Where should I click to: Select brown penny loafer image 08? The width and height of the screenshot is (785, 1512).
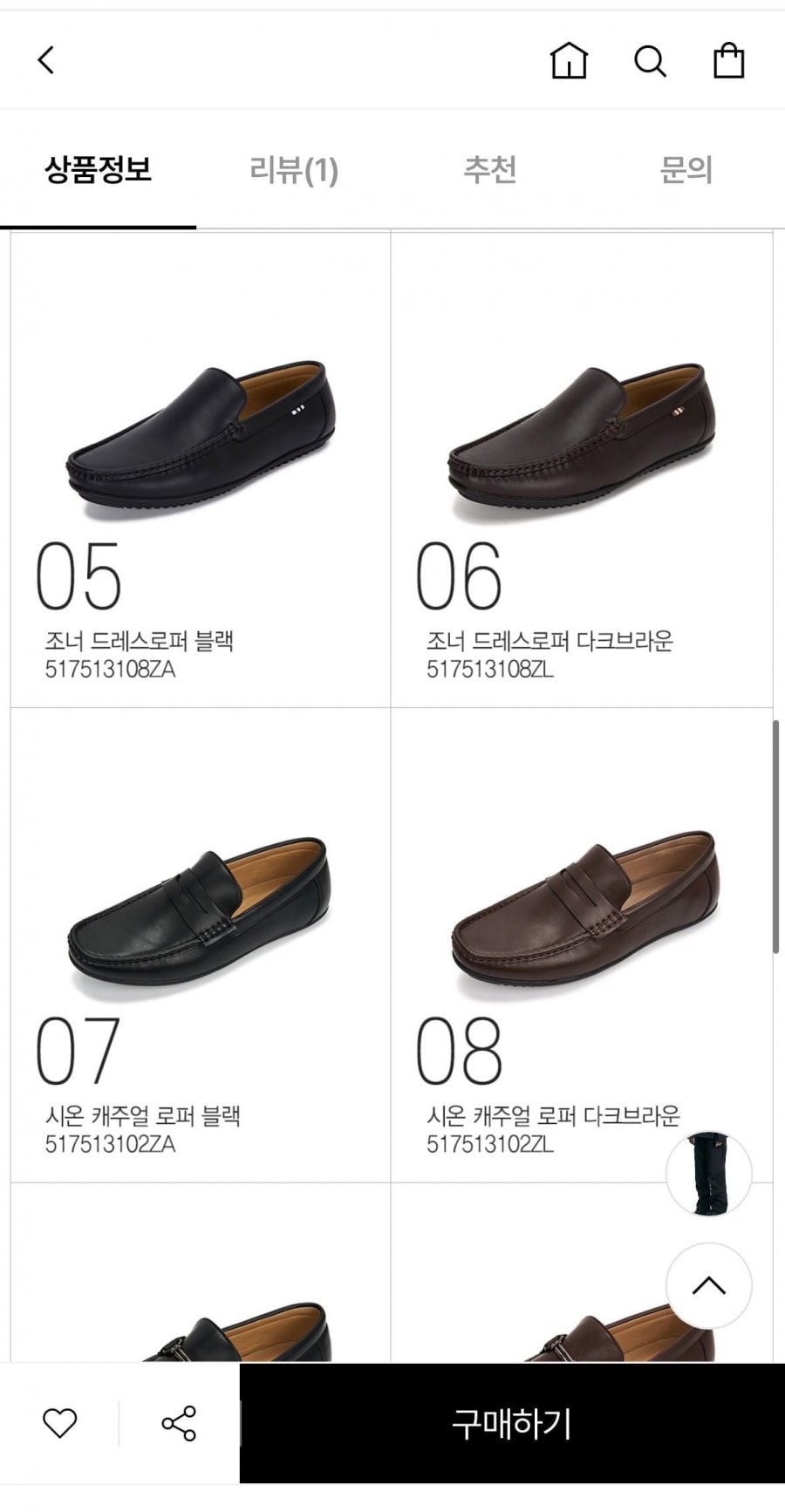(x=585, y=912)
